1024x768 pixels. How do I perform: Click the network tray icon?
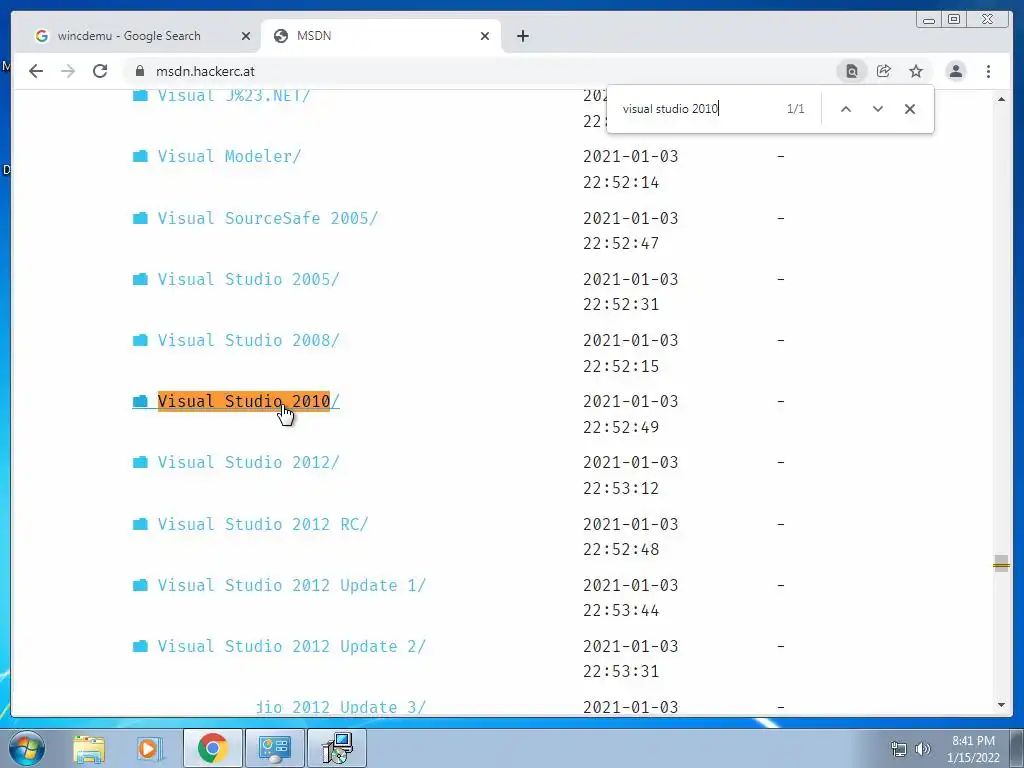[899, 749]
